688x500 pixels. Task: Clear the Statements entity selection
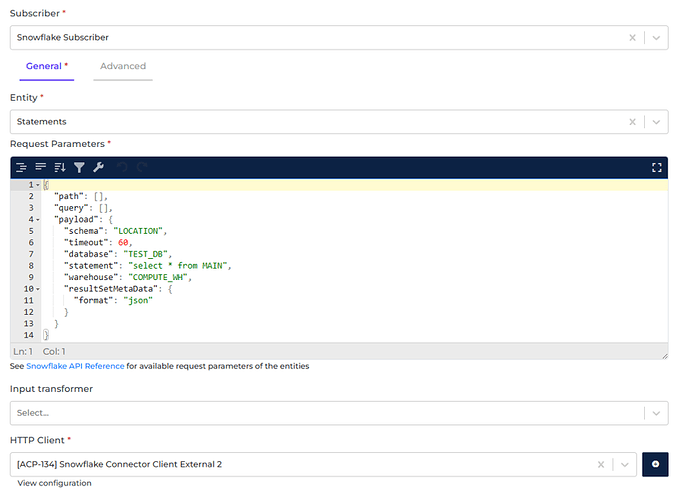coord(632,122)
